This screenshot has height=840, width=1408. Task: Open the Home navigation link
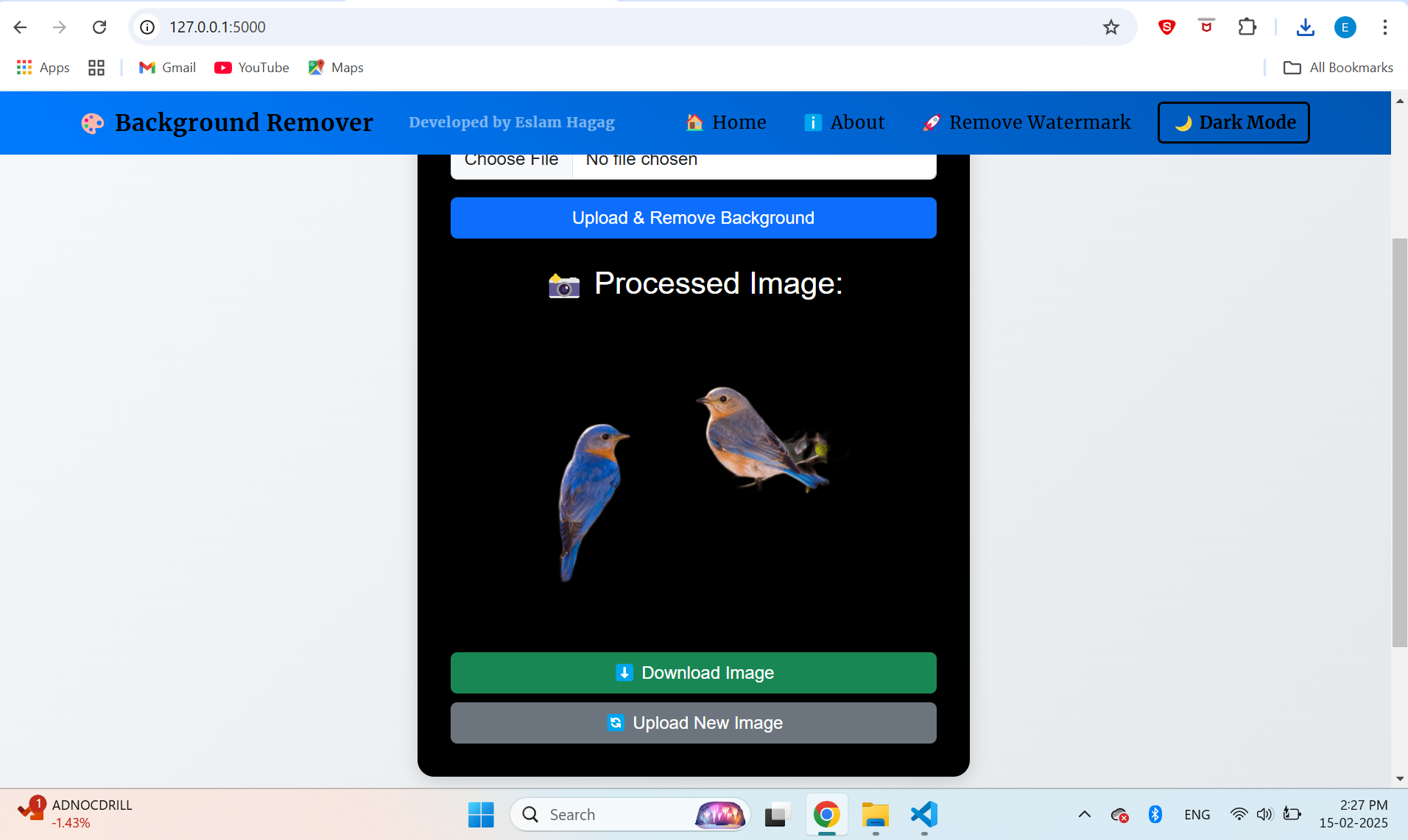tap(726, 122)
